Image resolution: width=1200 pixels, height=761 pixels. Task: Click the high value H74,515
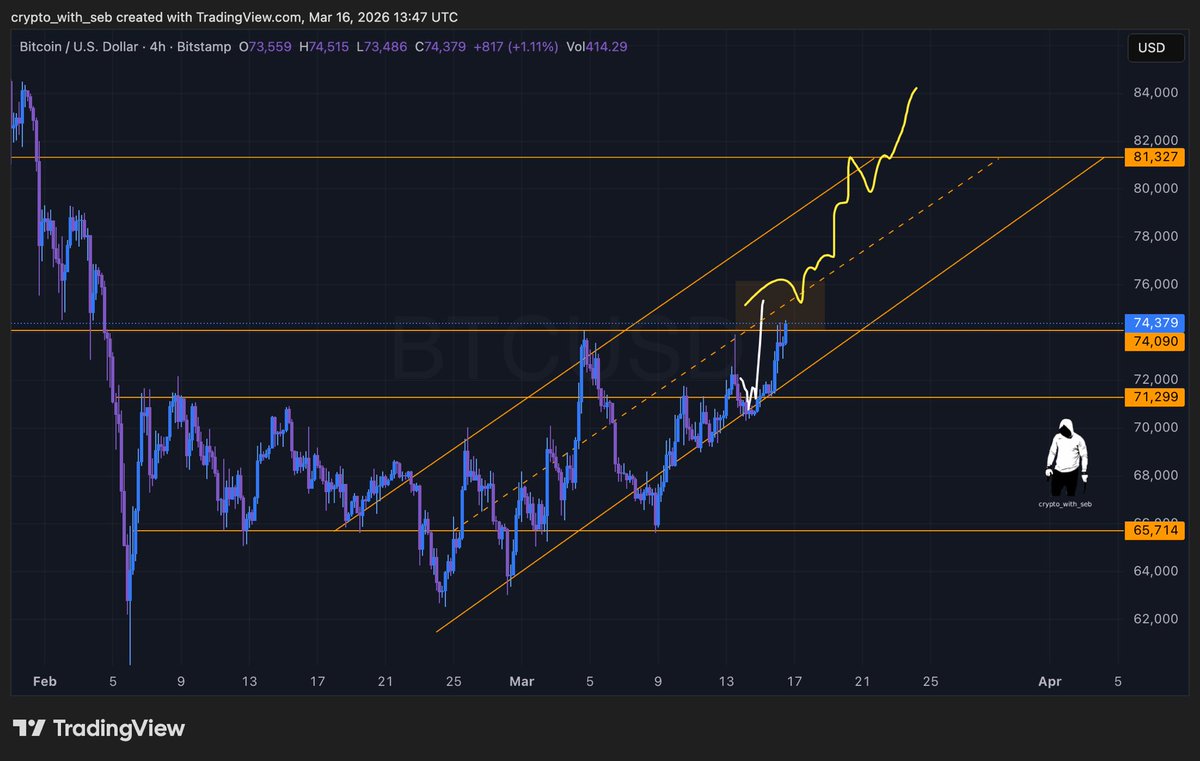click(323, 47)
